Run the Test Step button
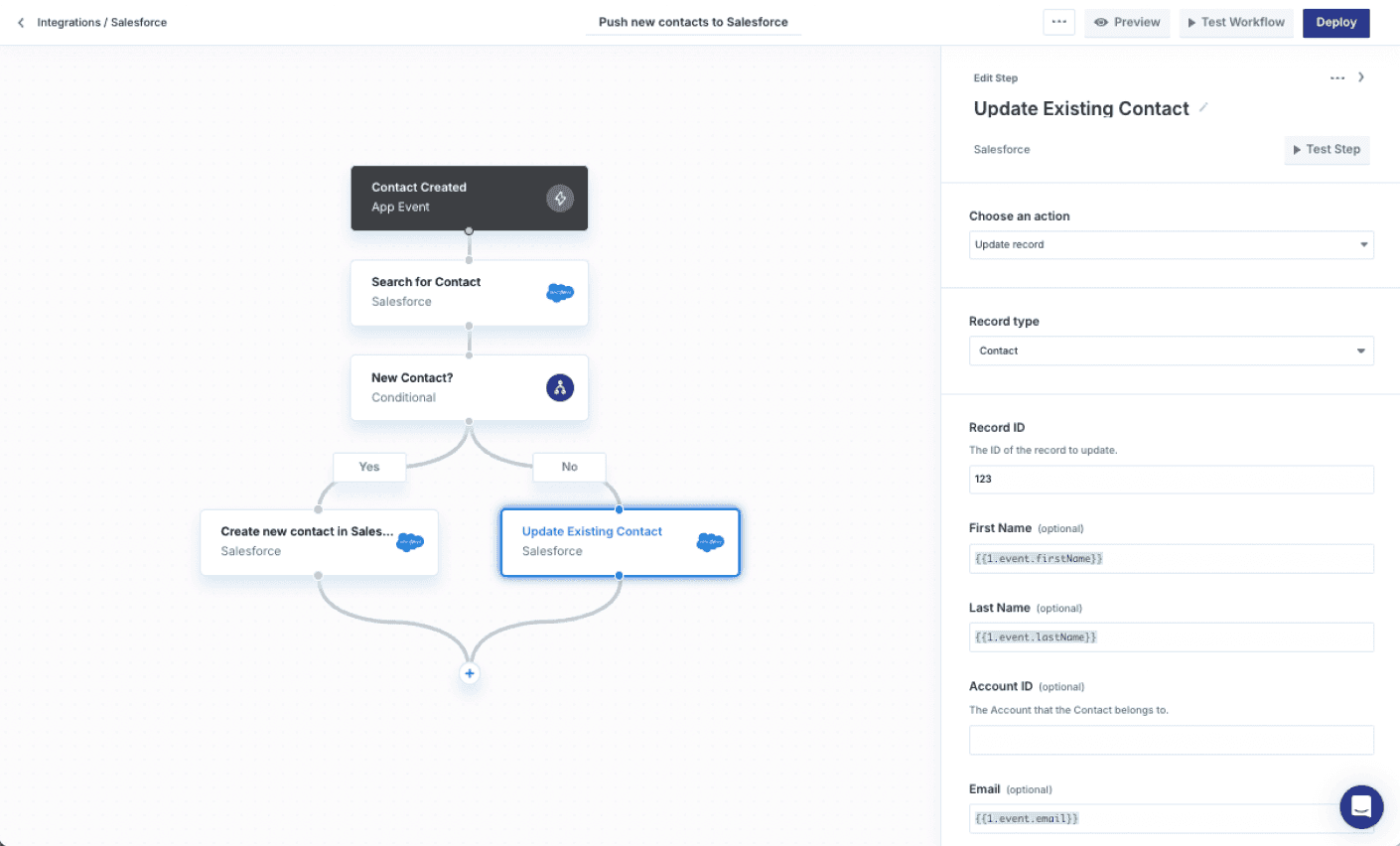The image size is (1400, 846). (x=1327, y=149)
